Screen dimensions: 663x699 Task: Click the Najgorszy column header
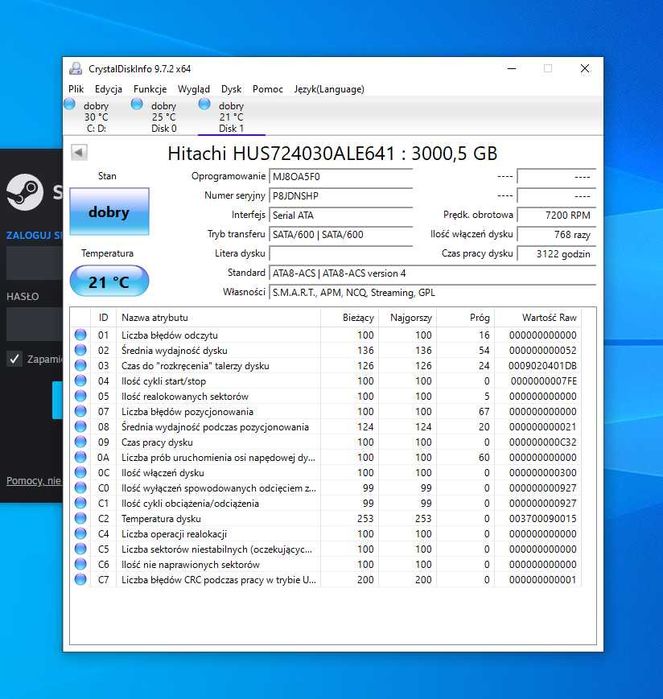pos(408,317)
